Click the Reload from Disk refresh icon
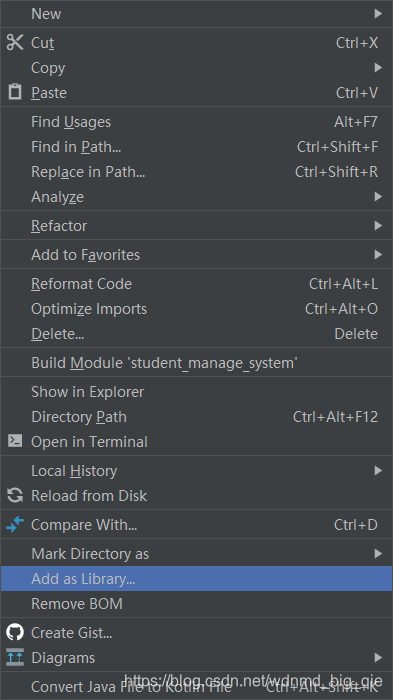This screenshot has height=700, width=393. coord(15,495)
